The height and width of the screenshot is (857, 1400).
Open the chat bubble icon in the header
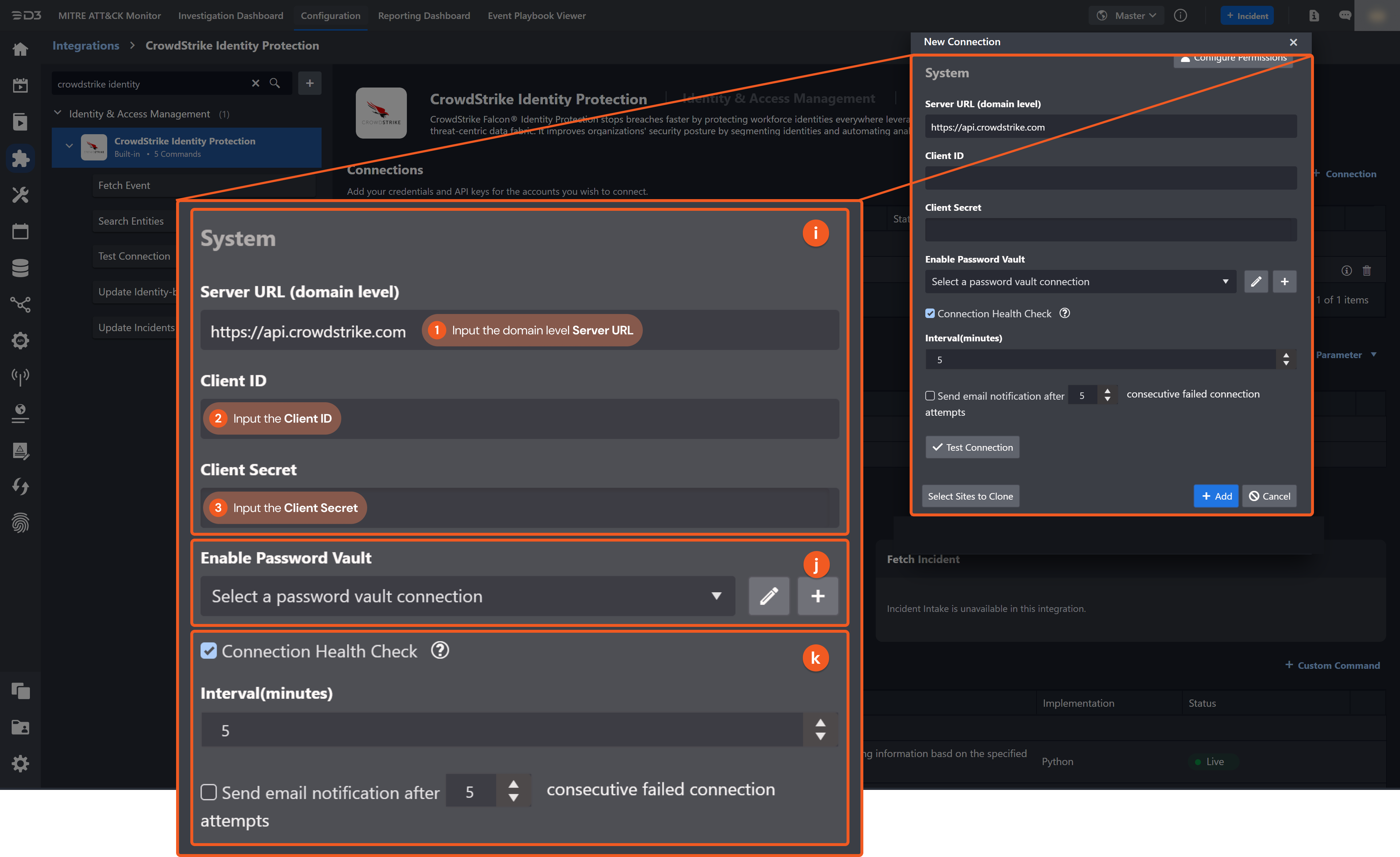[1345, 15]
